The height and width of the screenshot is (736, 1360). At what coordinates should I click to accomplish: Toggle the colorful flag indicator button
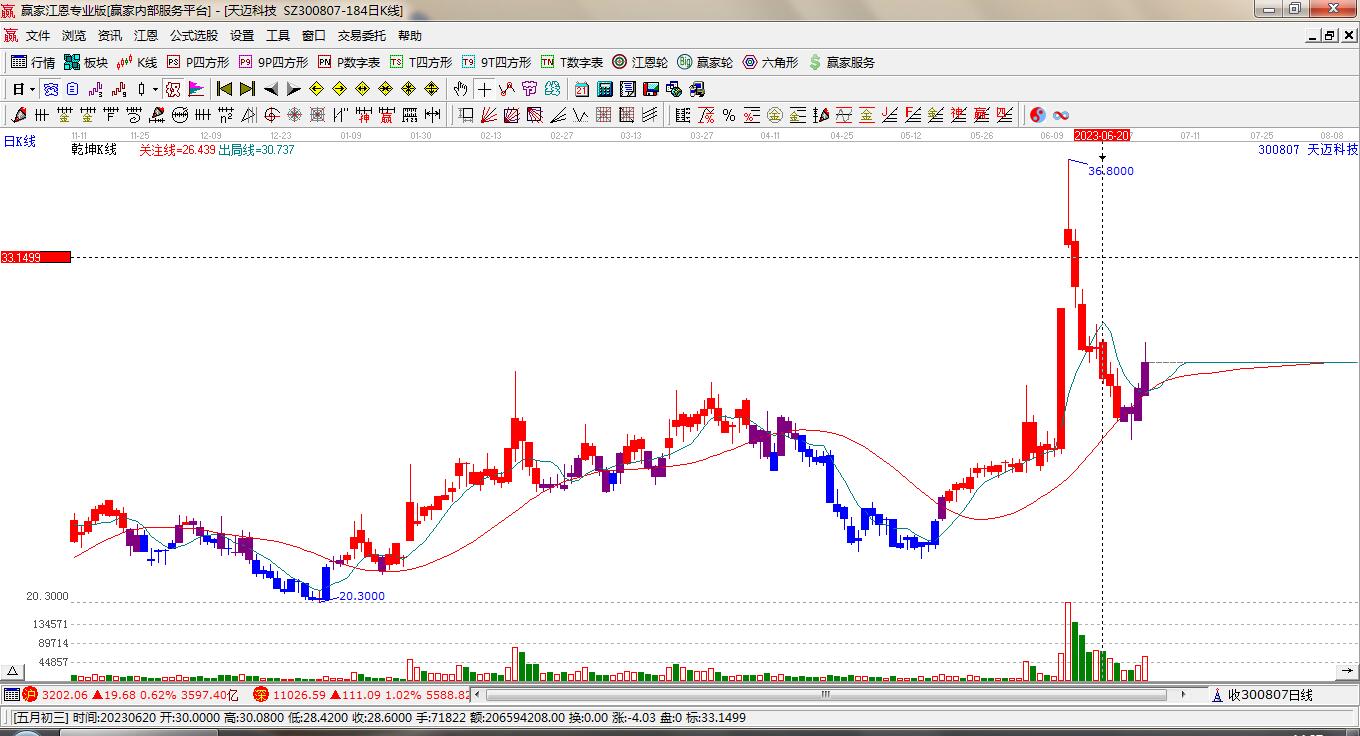pyautogui.click(x=196, y=89)
